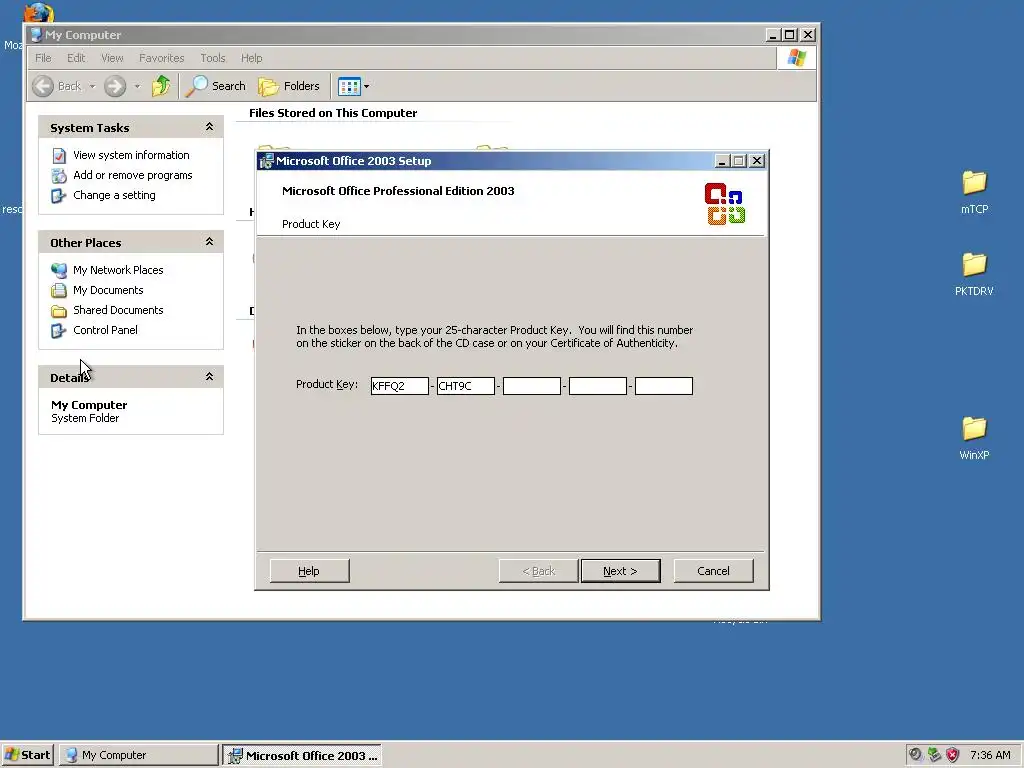1024x768 pixels.
Task: Open My Network Places link
Action: coord(118,270)
